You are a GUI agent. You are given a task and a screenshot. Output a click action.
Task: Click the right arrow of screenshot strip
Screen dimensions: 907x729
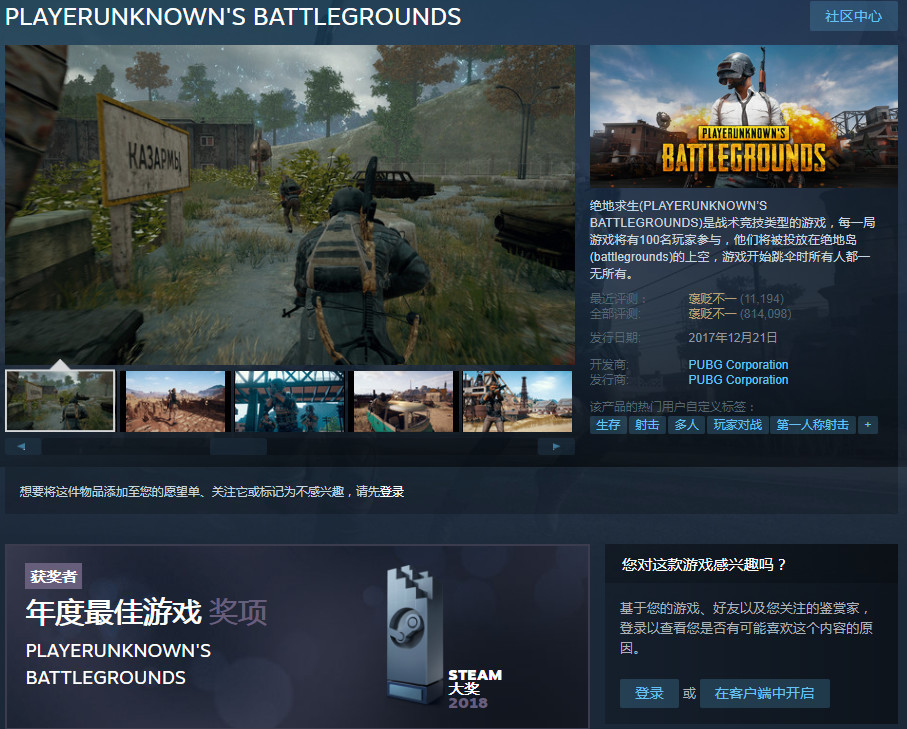[556, 446]
